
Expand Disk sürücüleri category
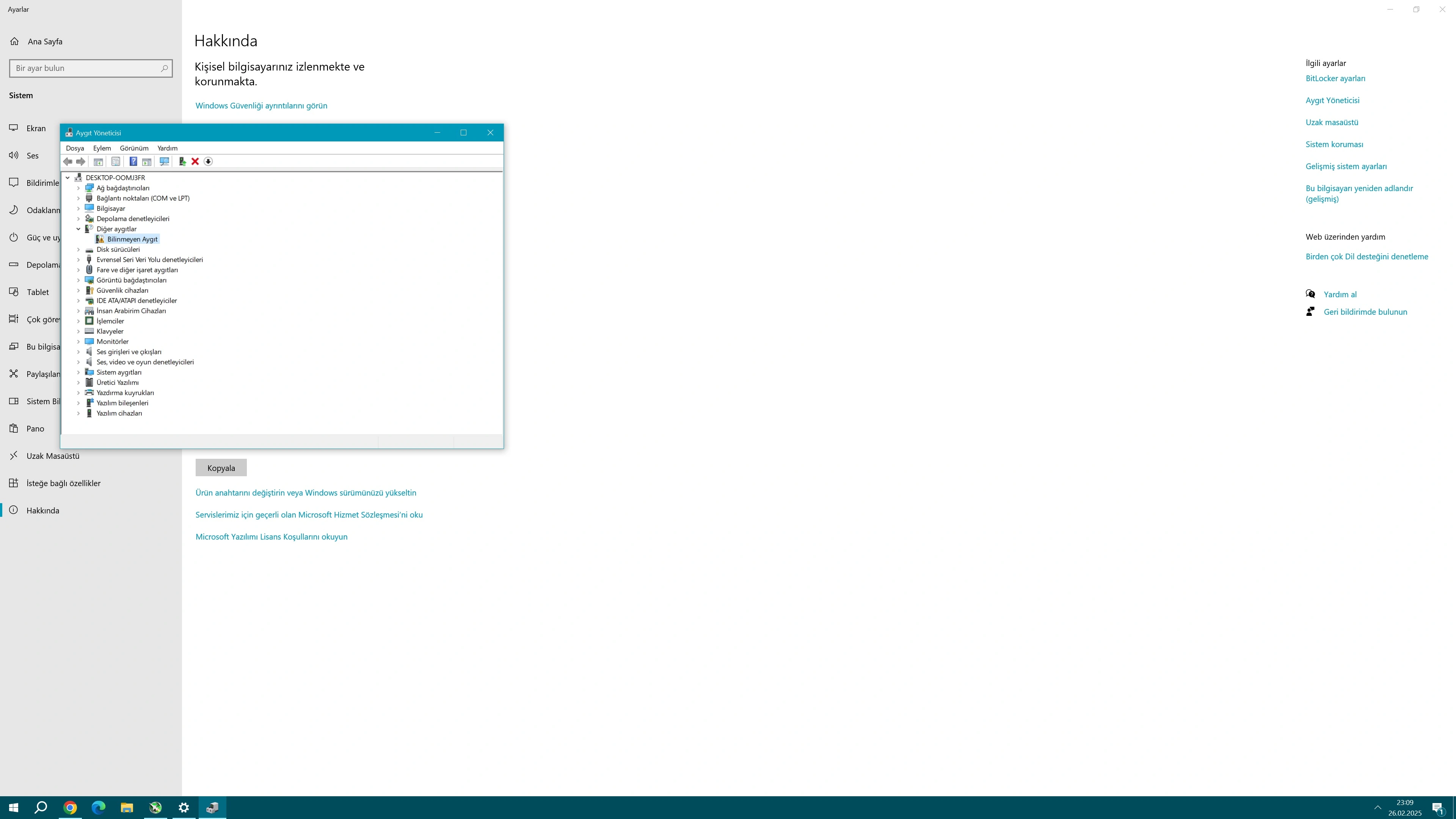pyautogui.click(x=78, y=249)
